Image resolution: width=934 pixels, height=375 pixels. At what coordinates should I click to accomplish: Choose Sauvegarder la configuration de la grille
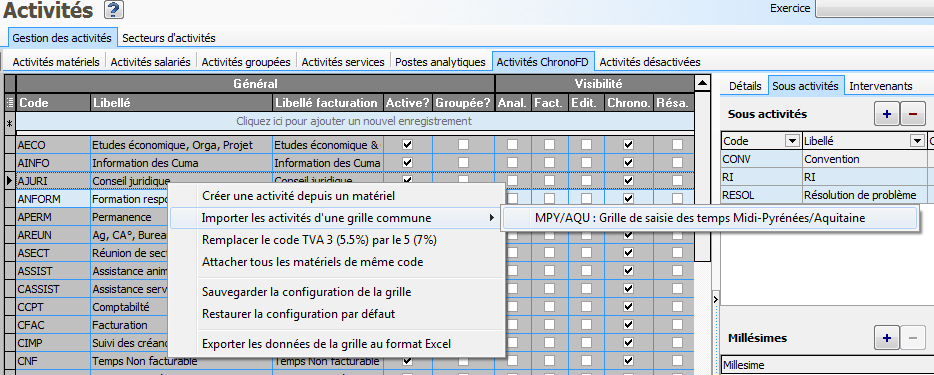[x=337, y=292]
